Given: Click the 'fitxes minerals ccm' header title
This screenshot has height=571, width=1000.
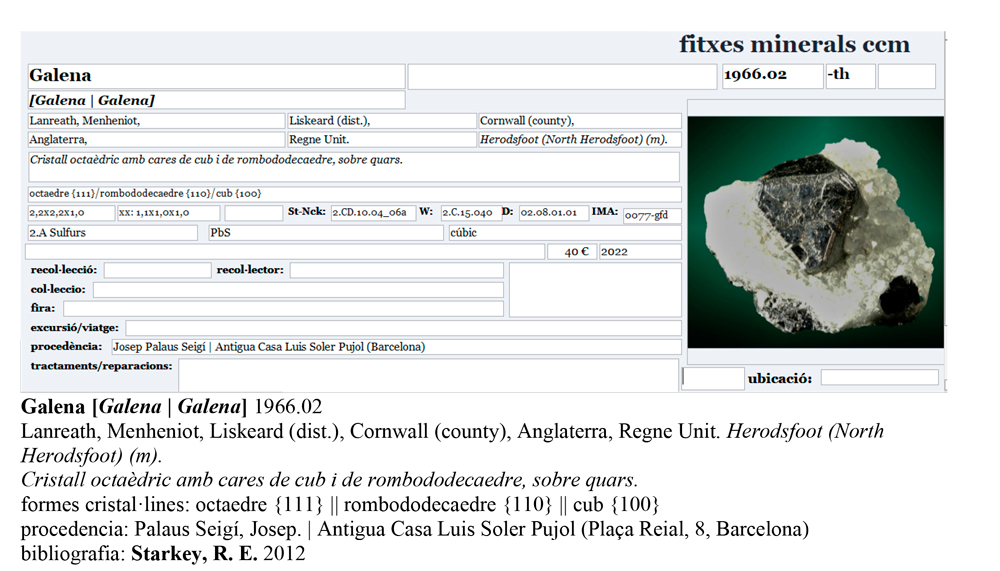Looking at the screenshot, I should point(795,45).
